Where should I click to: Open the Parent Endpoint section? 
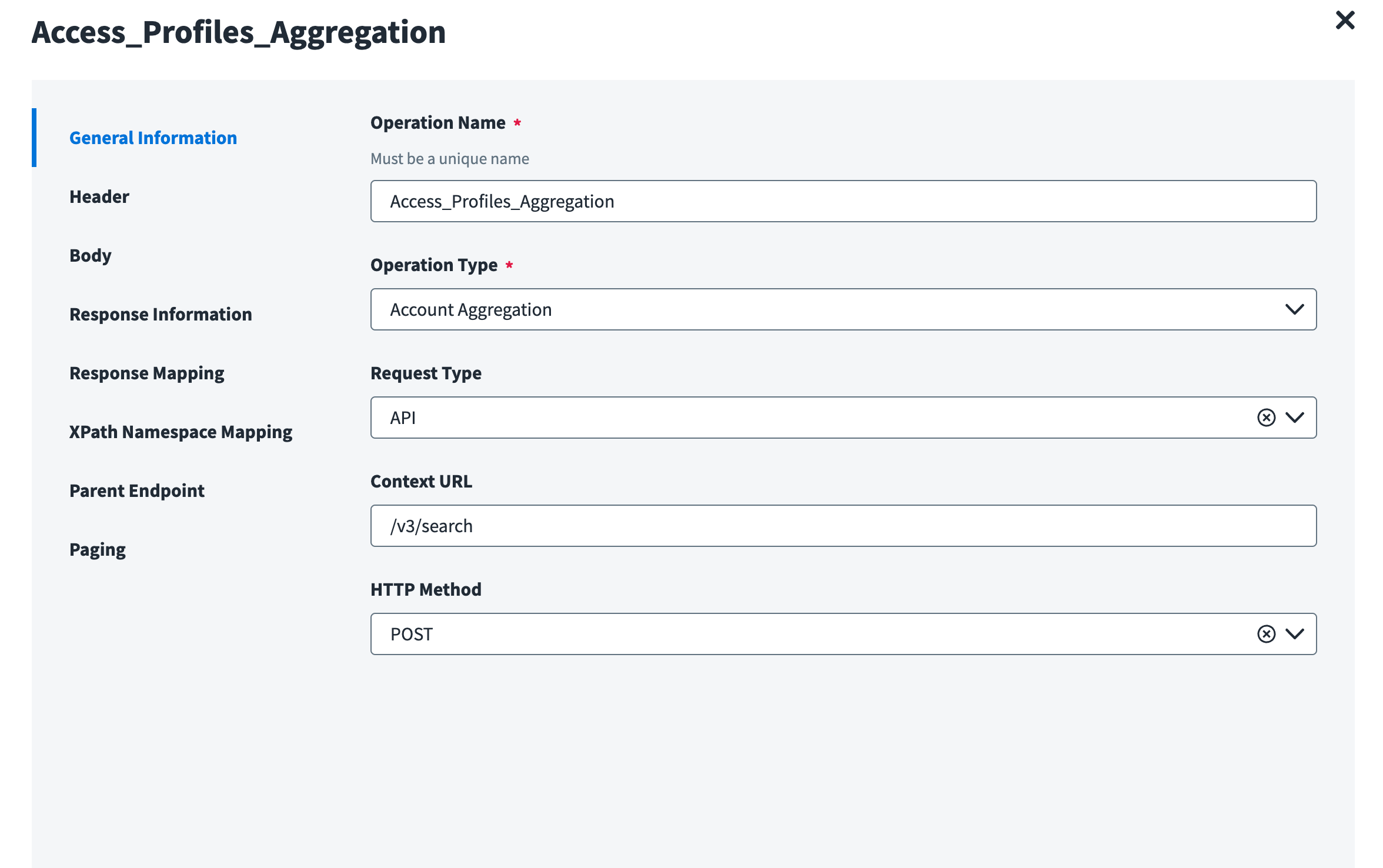pos(136,490)
